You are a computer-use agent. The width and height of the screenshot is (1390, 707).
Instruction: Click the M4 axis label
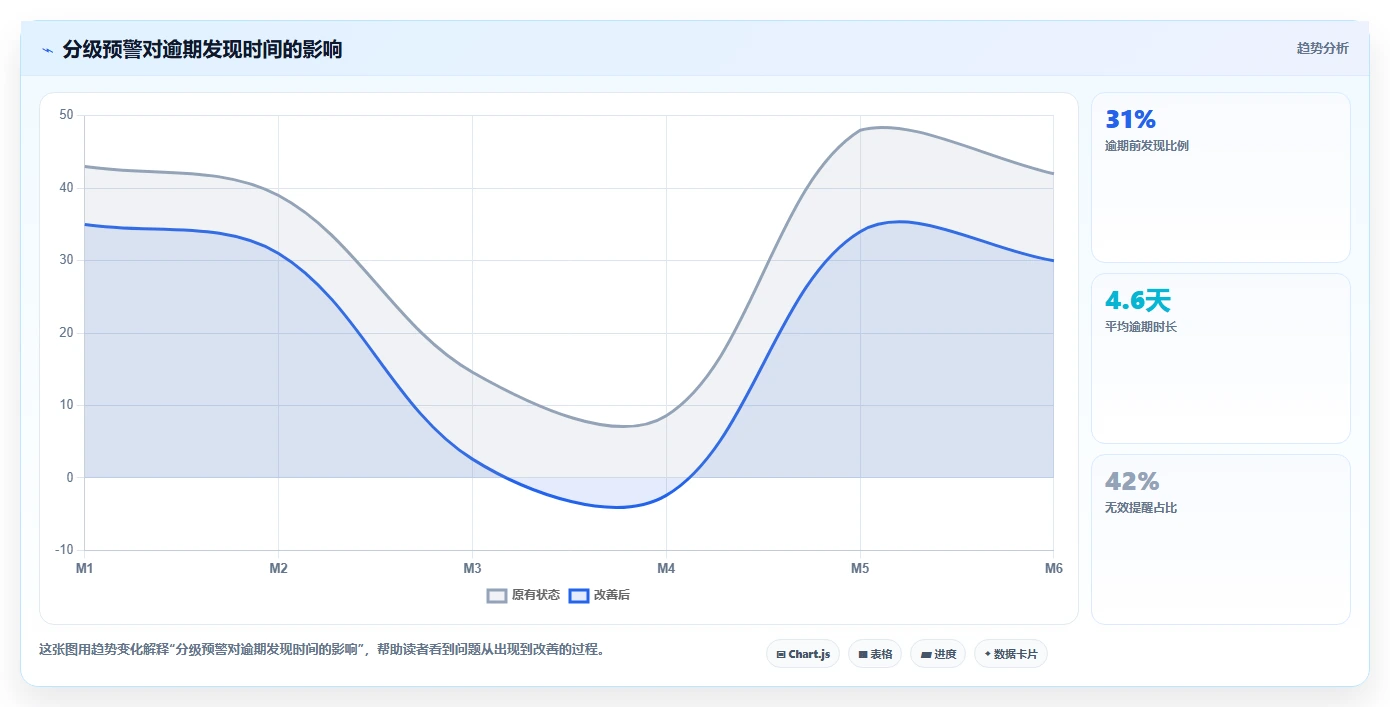666,568
